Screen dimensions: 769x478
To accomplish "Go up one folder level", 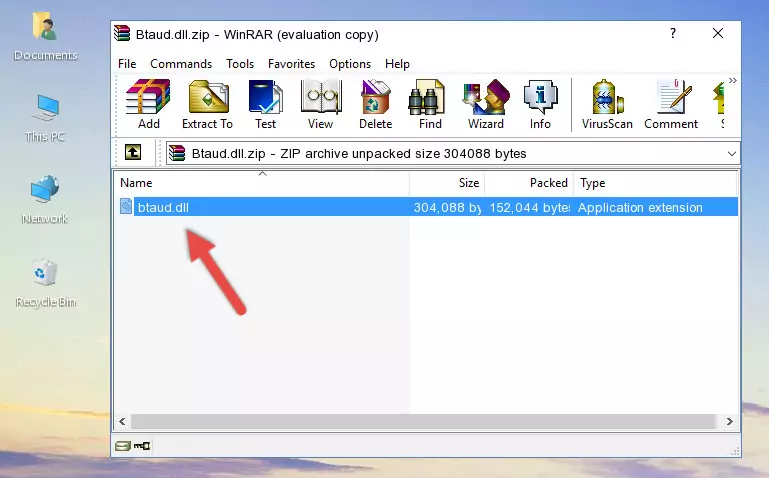I will (x=133, y=152).
